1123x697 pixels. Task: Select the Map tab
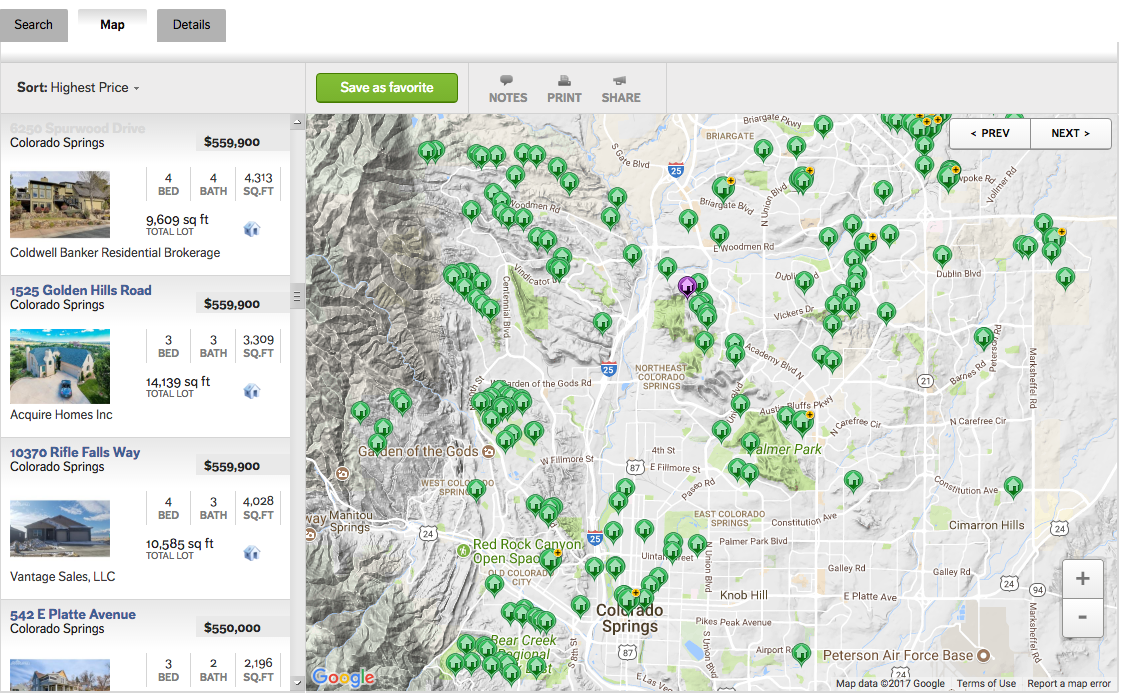112,25
